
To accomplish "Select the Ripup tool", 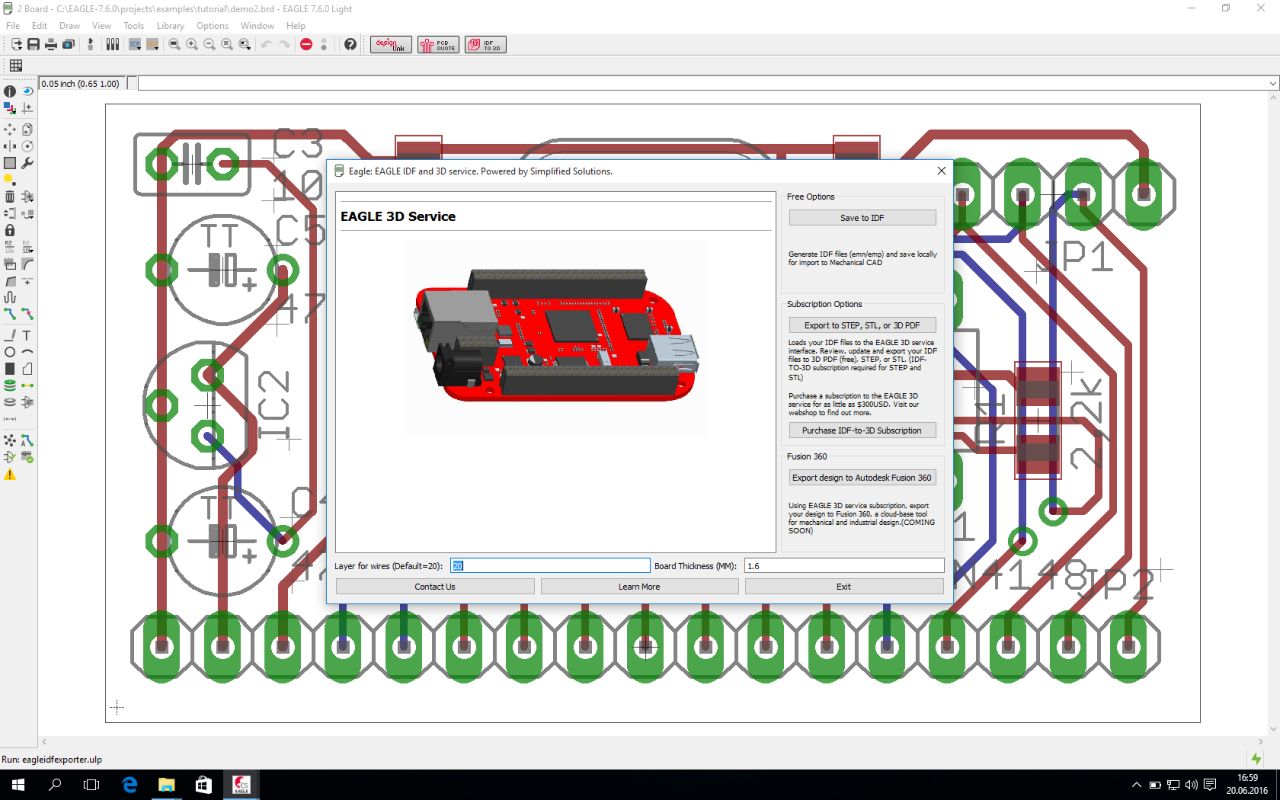I will (x=27, y=315).
